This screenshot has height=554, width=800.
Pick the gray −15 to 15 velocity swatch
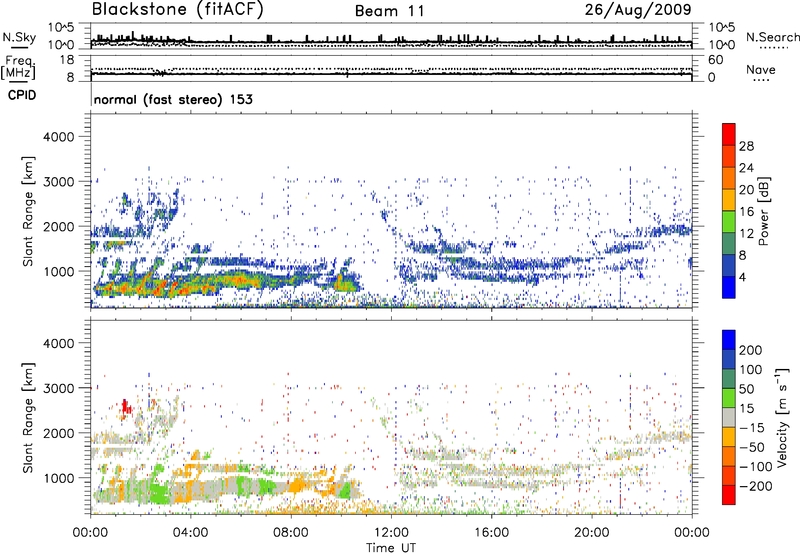(729, 417)
